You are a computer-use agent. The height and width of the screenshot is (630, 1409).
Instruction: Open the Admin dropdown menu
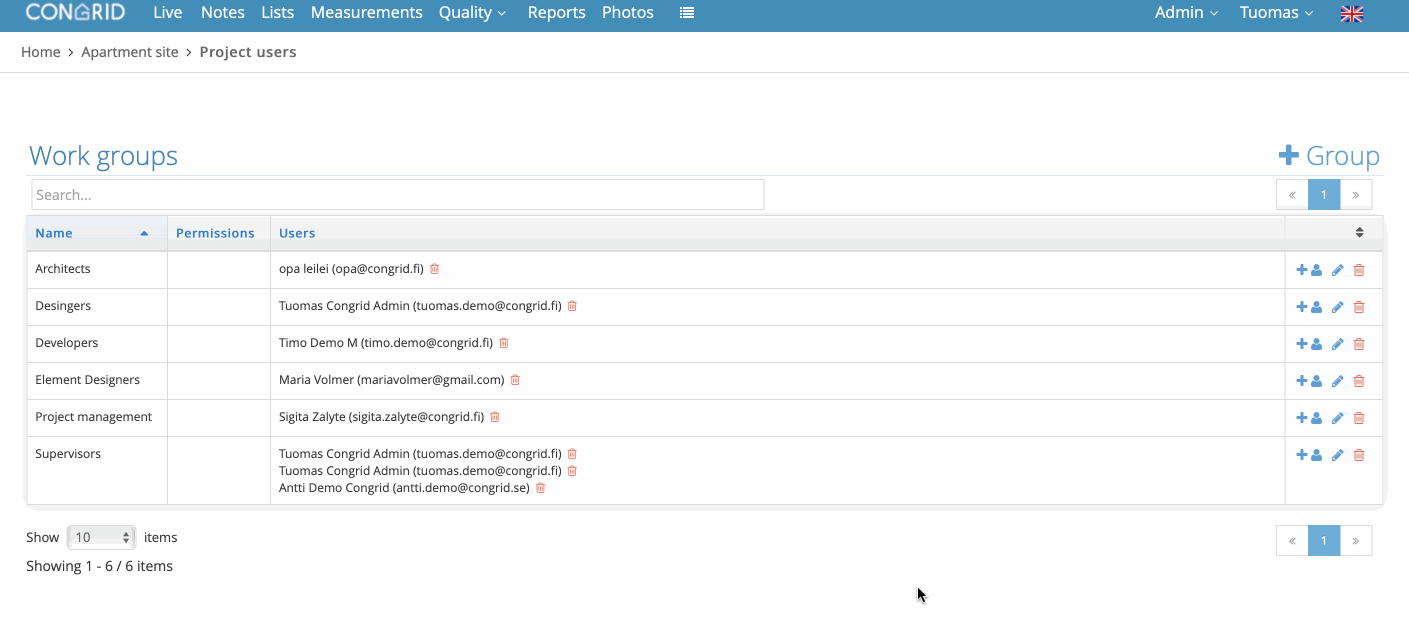1186,13
